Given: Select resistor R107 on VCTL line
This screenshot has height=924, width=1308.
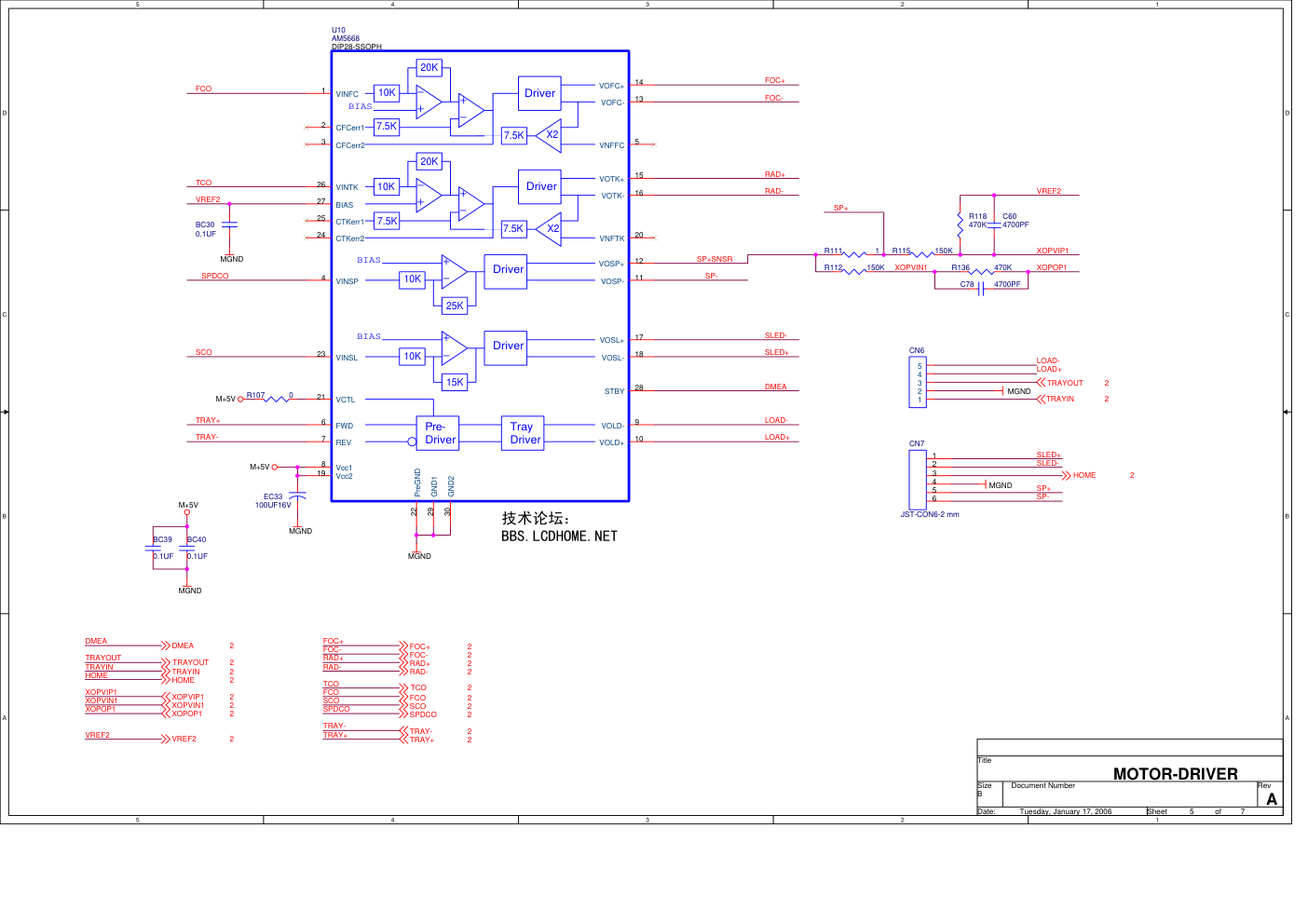Looking at the screenshot, I should click(x=277, y=399).
